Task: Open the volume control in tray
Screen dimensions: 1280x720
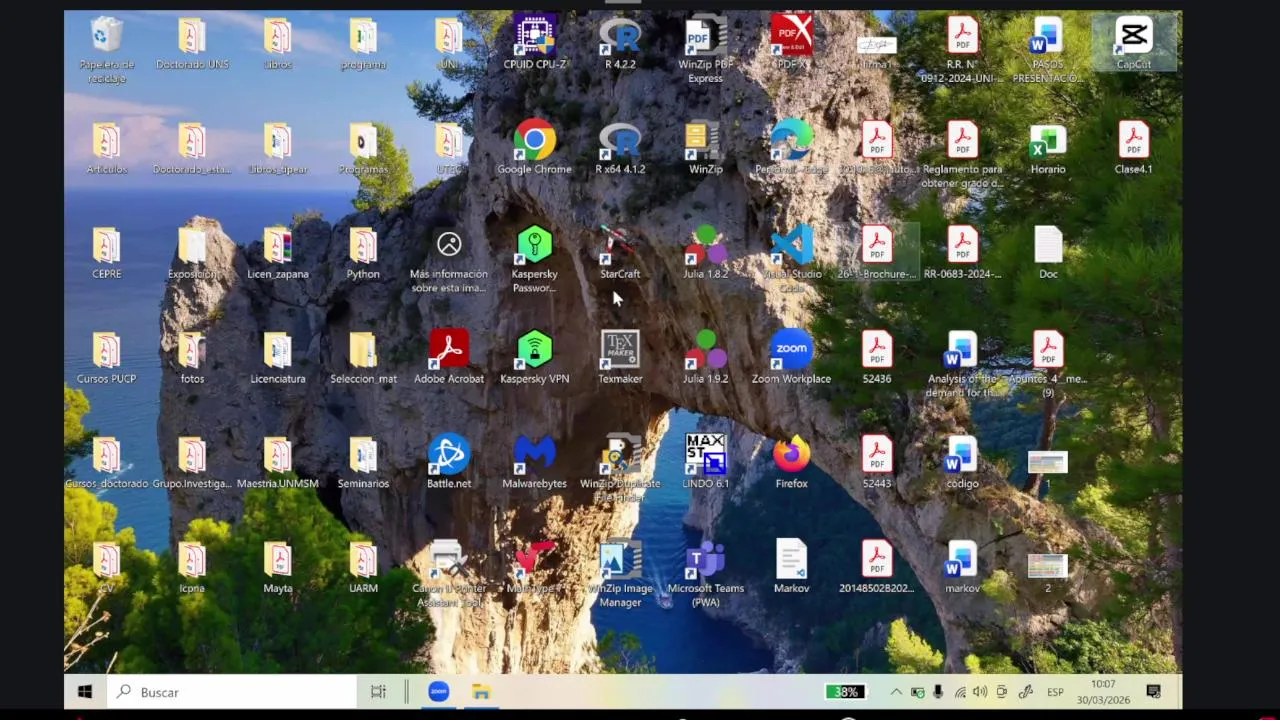Action: [980, 692]
